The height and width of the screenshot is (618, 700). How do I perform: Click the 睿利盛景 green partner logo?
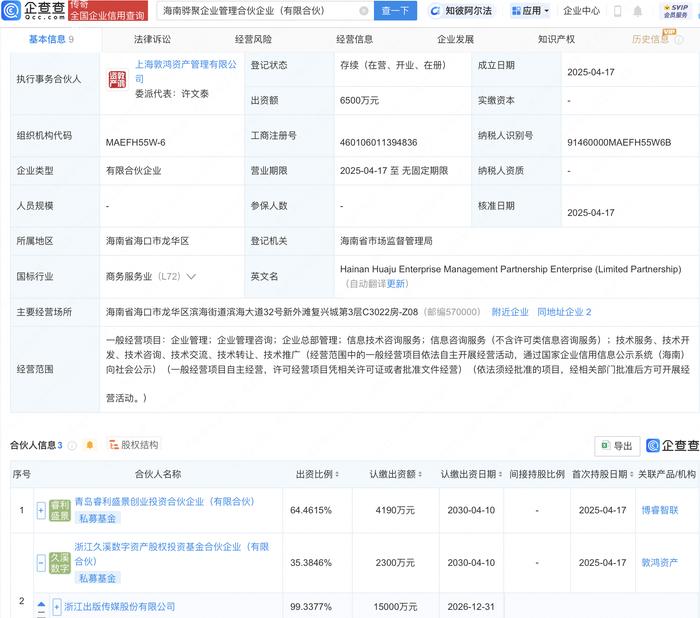point(60,510)
